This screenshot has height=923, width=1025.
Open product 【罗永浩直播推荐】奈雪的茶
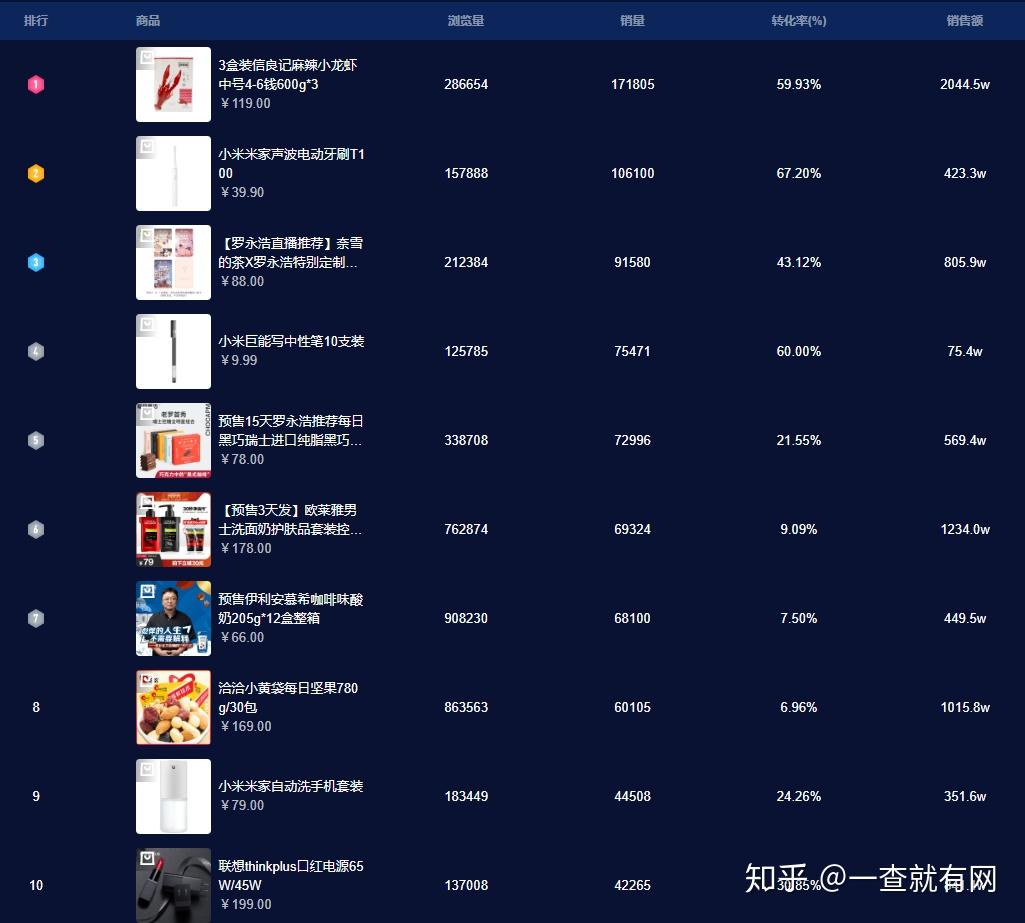(291, 252)
